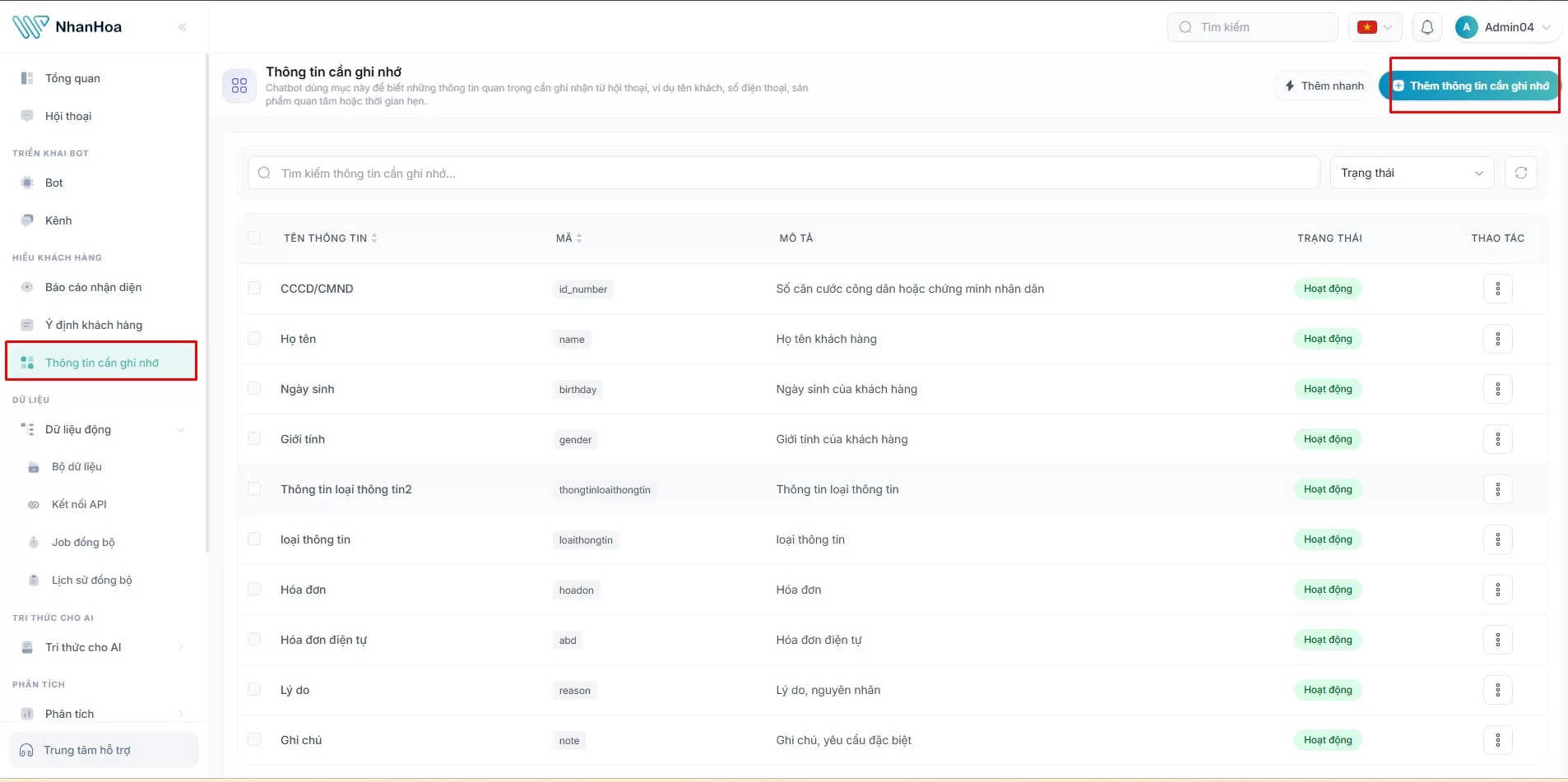Click the refresh icon beside Trạng thái

point(1521,173)
